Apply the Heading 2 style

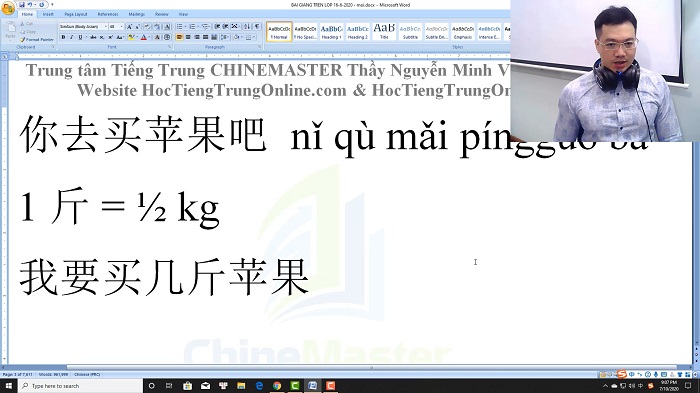(x=358, y=32)
